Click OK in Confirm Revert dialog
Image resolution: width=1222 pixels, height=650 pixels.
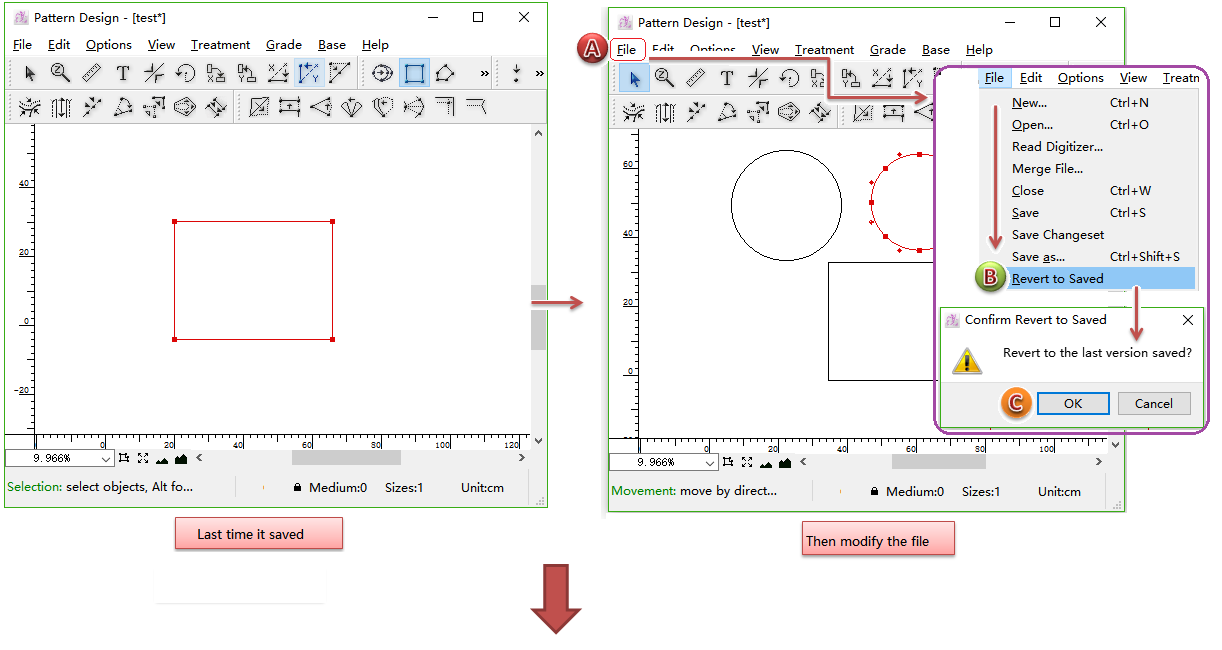pos(1072,403)
